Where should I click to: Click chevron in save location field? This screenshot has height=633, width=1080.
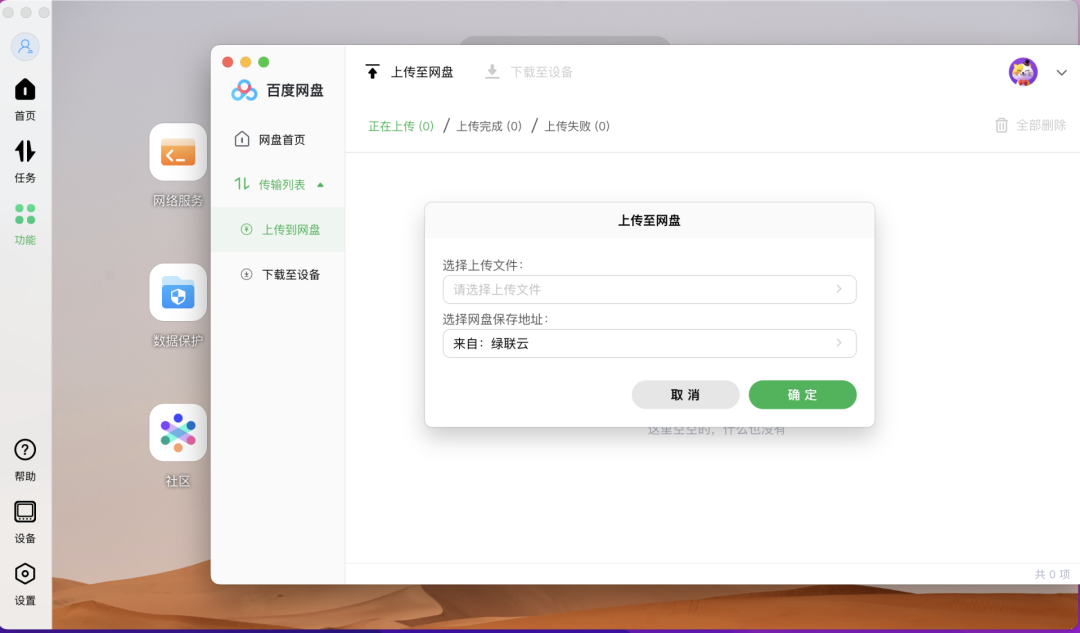pos(839,343)
